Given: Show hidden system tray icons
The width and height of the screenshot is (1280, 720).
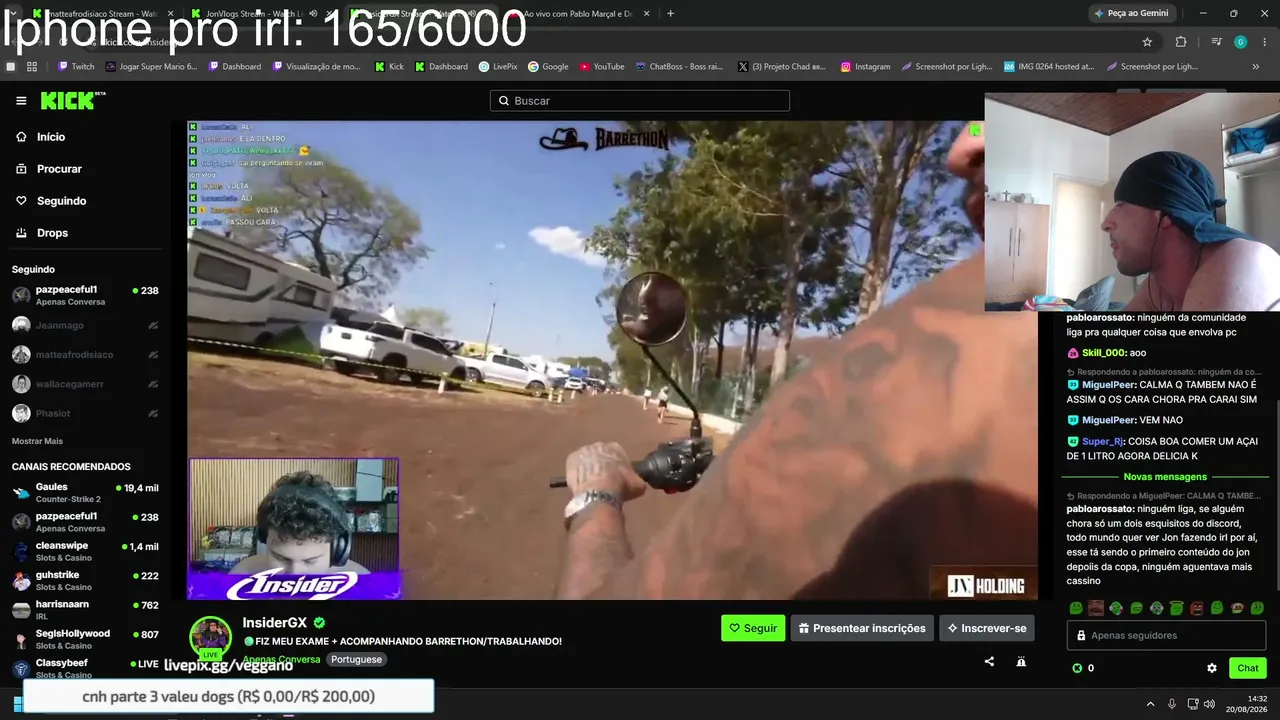Looking at the screenshot, I should pos(1150,704).
